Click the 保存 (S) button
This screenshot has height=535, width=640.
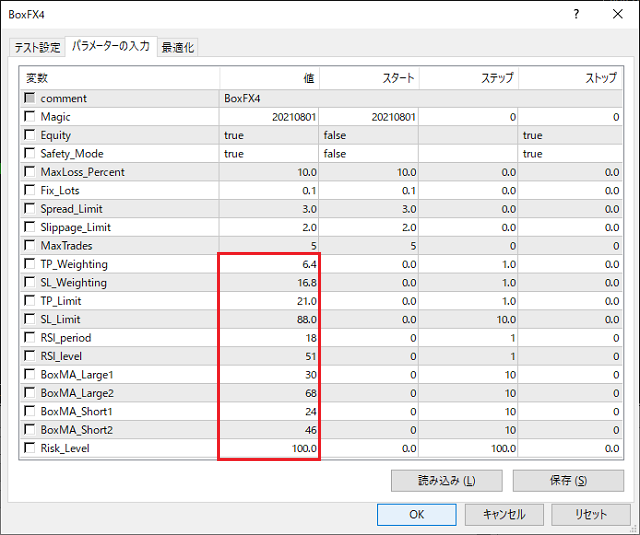tap(568, 480)
